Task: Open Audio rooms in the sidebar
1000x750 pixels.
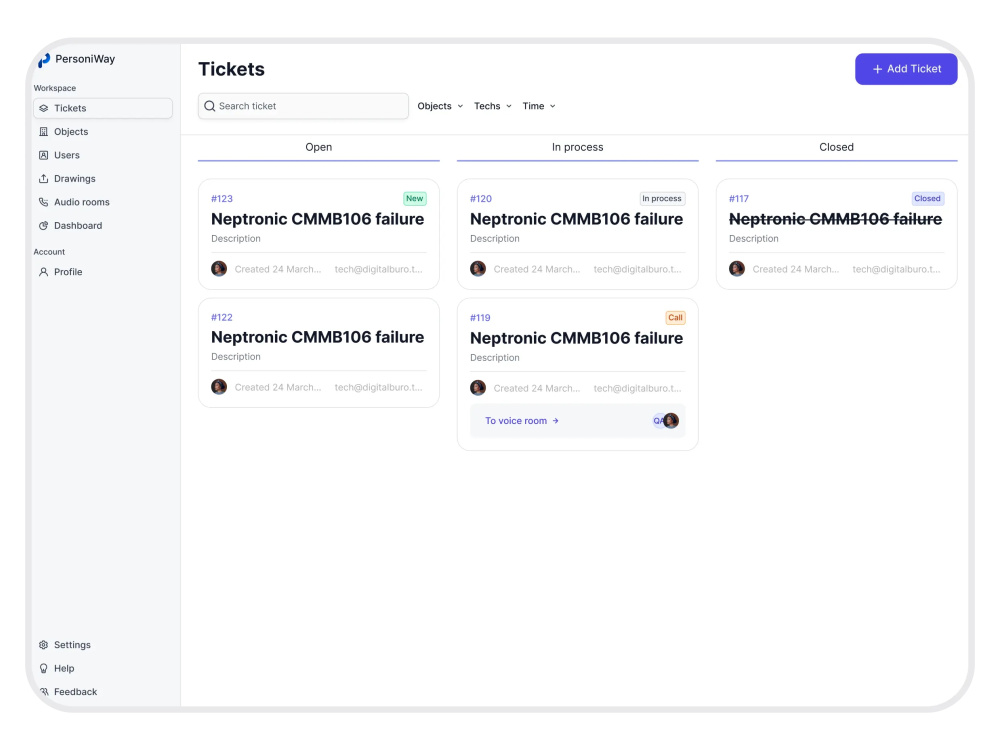Action: click(82, 202)
